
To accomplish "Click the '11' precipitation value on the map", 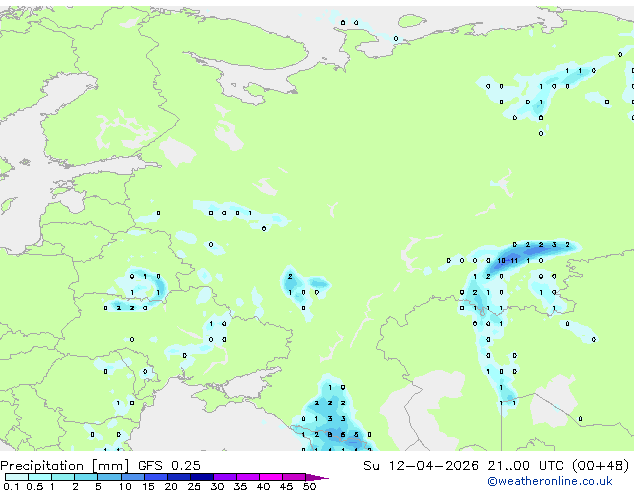I will point(514,261).
